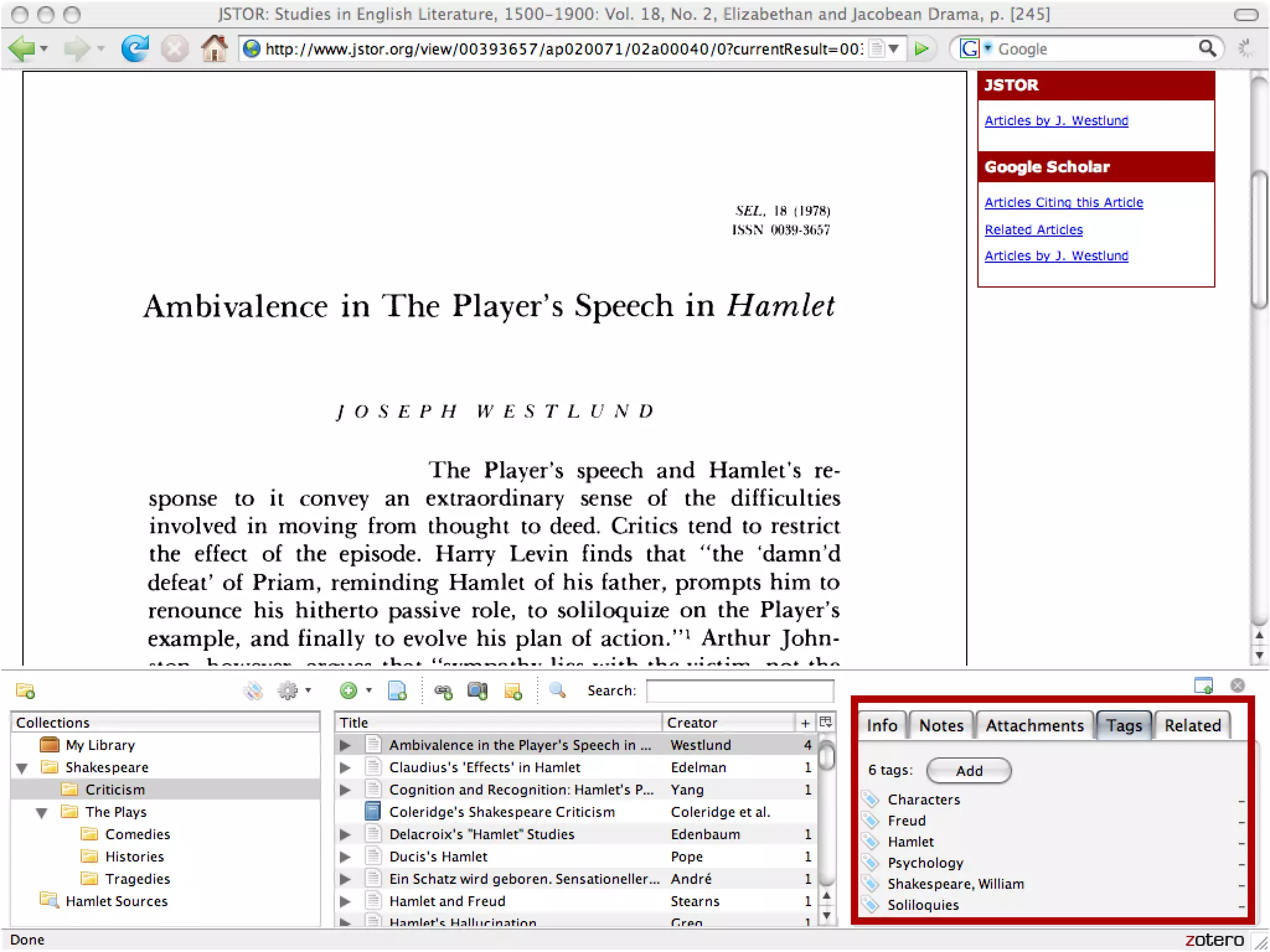The image size is (1270, 952).
Task: Expand the Hamlet and Freud item
Action: point(345,901)
